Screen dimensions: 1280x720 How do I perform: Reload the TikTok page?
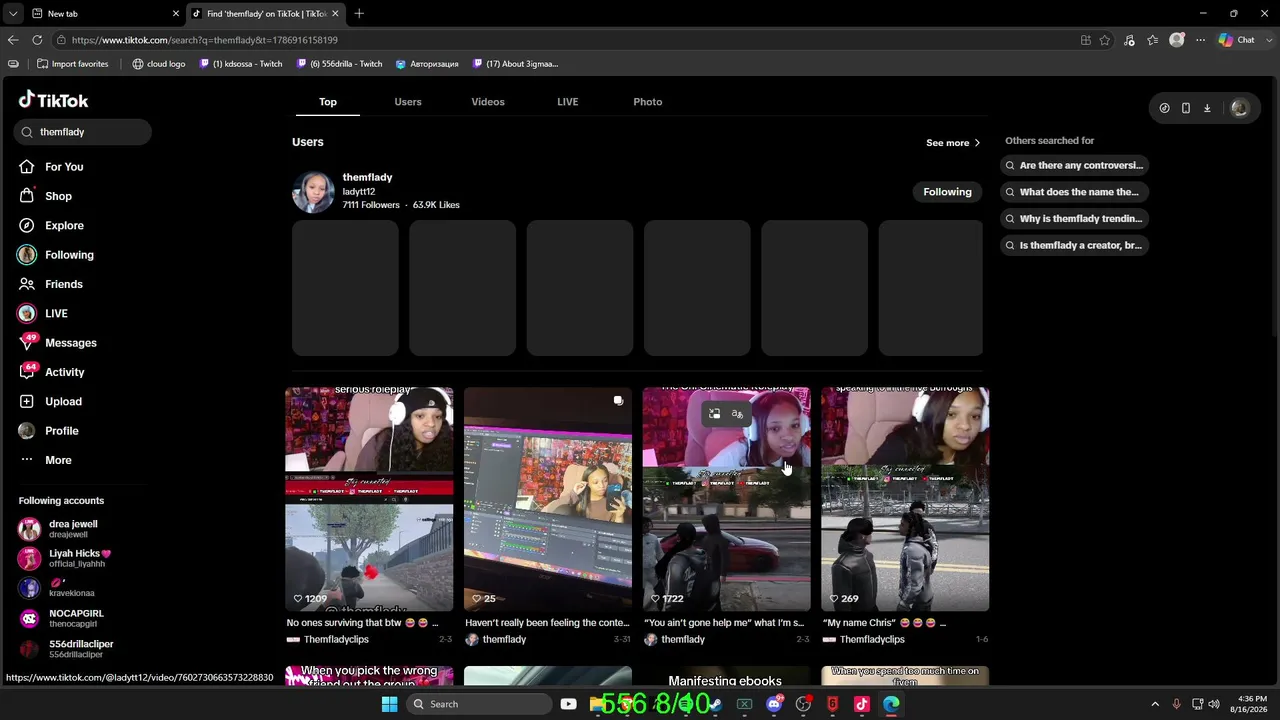[37, 40]
